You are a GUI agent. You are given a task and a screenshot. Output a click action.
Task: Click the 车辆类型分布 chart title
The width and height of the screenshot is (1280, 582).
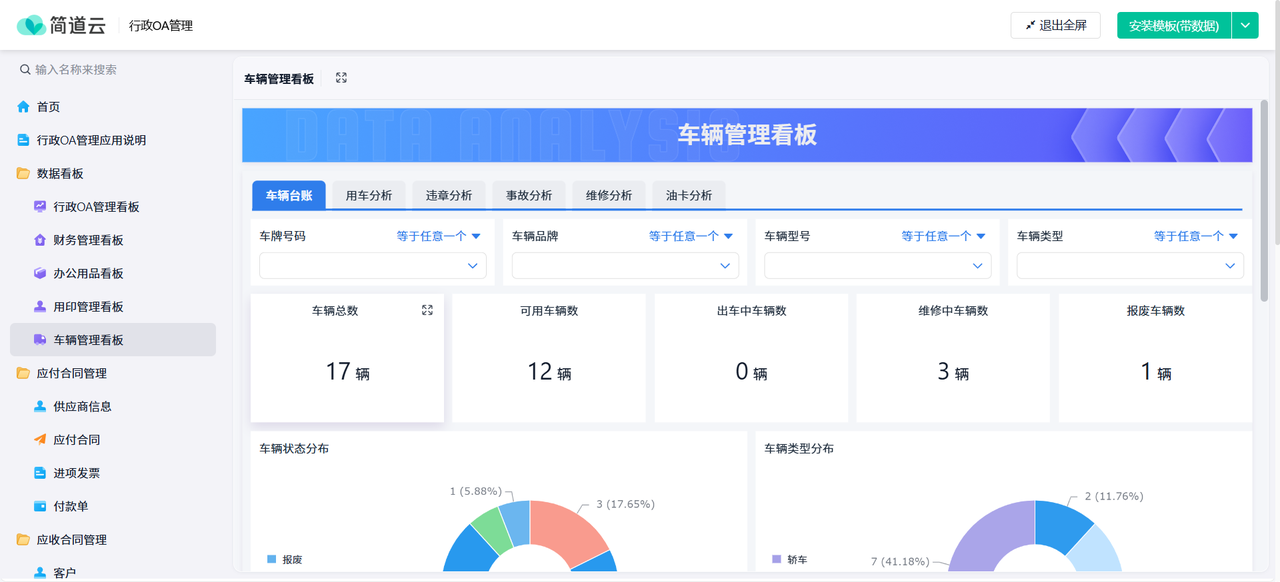click(x=799, y=449)
